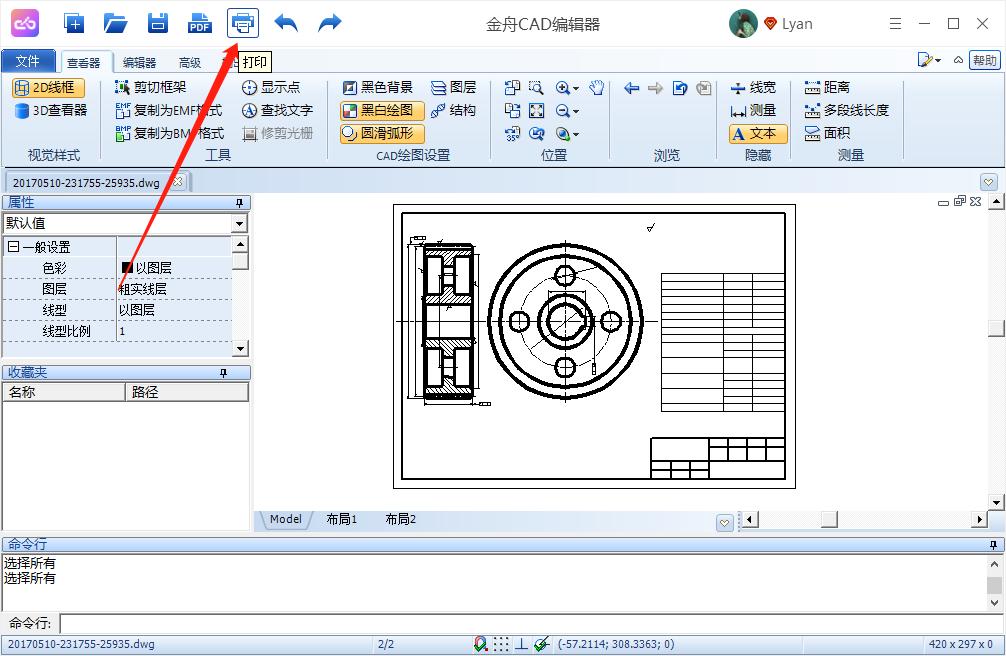Toggle the 2D线框 wireframe mode
Screen dimensions: 1006x656
click(47, 88)
